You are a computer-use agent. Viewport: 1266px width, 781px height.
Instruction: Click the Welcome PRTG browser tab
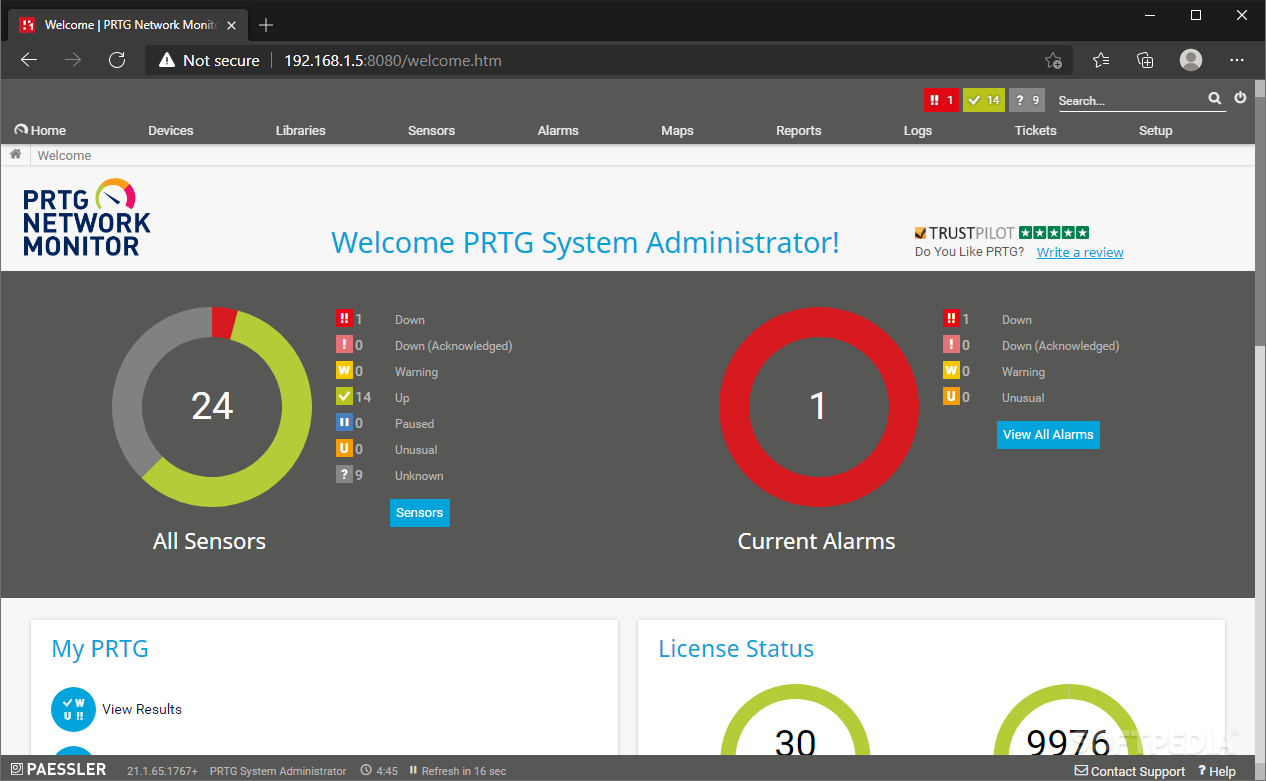point(128,25)
